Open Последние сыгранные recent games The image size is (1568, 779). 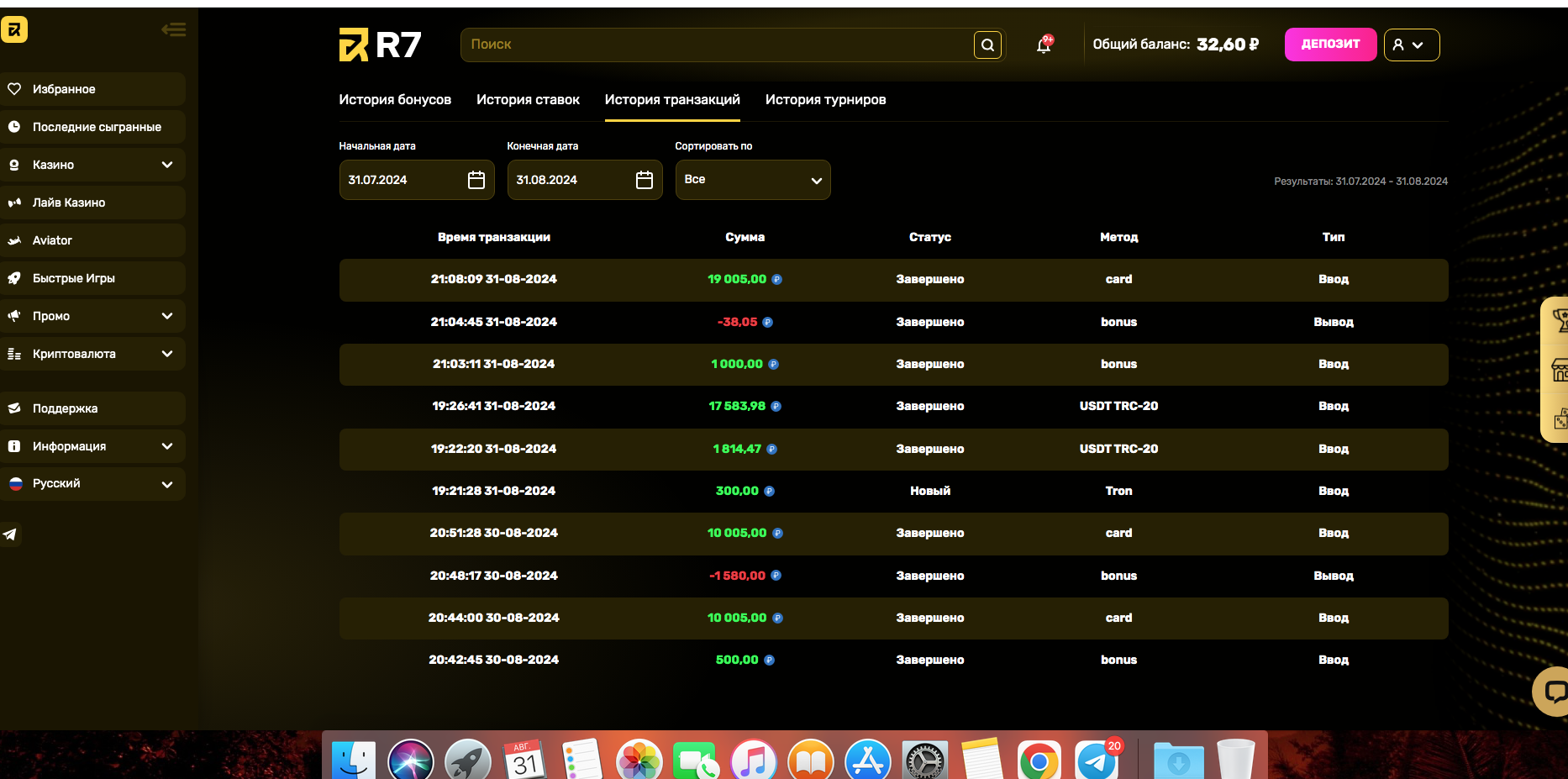pyautogui.click(x=92, y=127)
